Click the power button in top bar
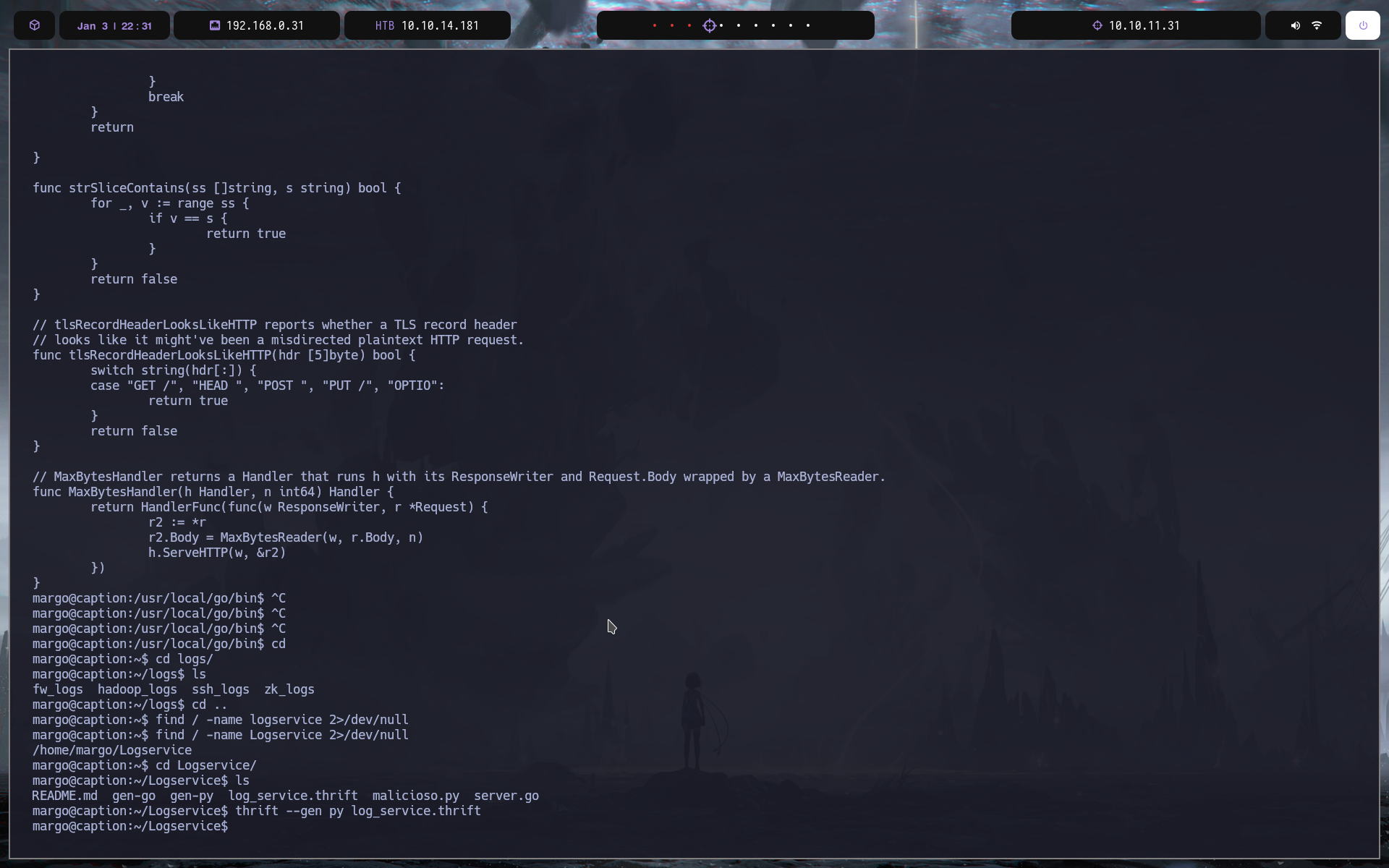 [x=1362, y=25]
